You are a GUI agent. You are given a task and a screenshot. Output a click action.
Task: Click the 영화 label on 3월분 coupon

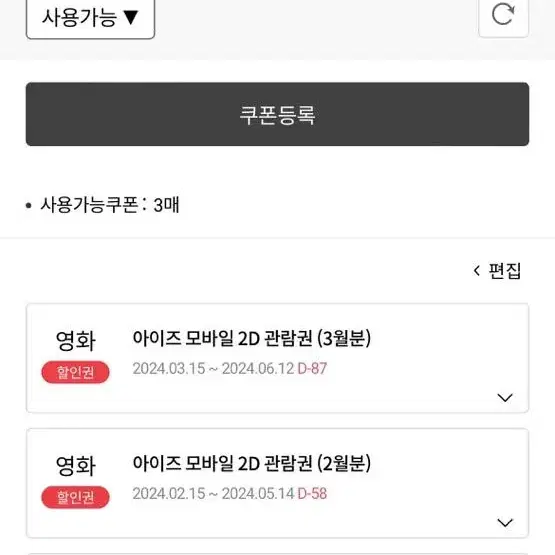pyautogui.click(x=76, y=341)
